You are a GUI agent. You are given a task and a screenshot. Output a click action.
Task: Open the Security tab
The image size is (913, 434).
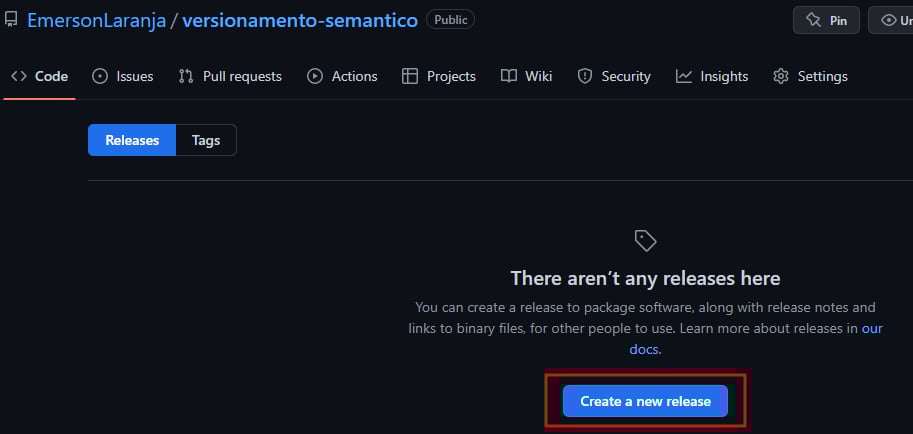(614, 76)
